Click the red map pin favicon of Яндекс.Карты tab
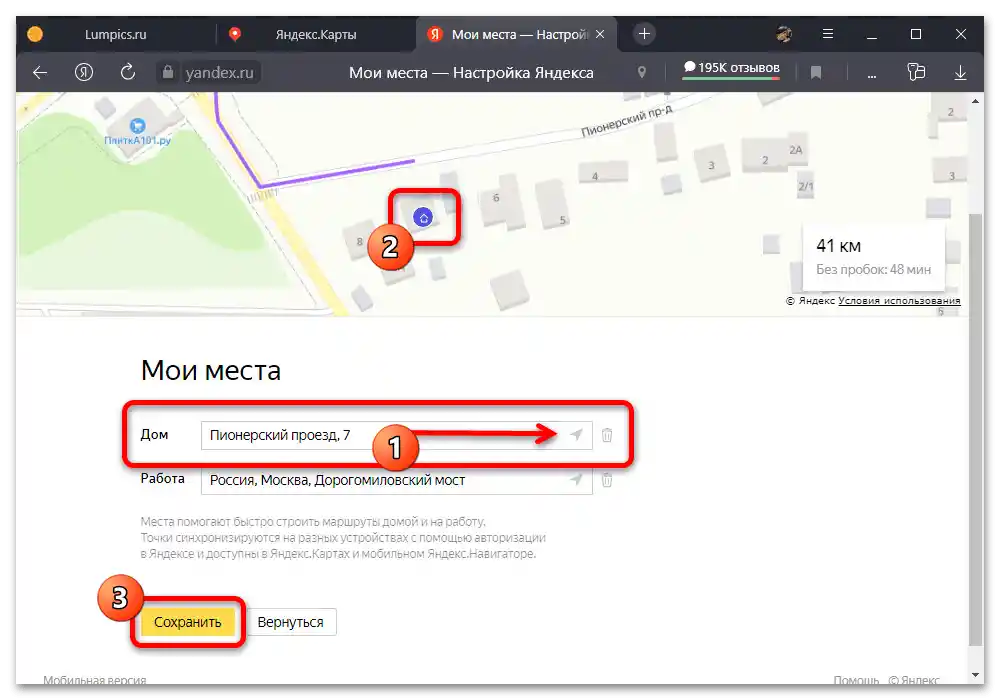This screenshot has width=1000, height=700. click(235, 34)
